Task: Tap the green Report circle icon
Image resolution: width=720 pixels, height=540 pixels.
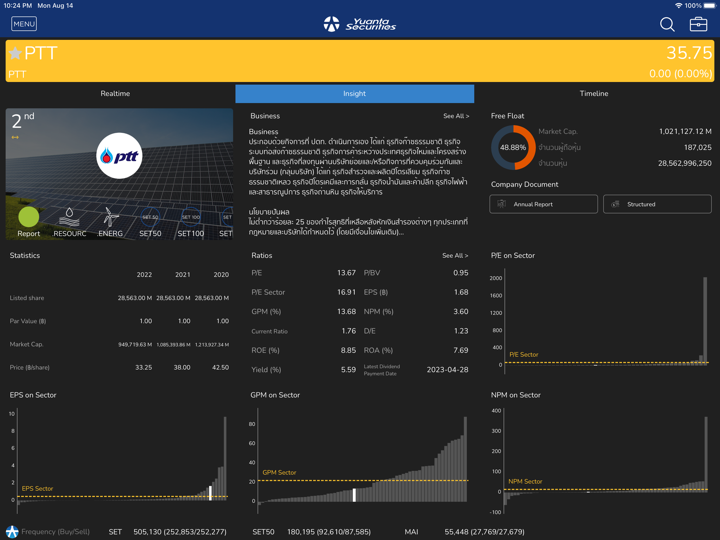Action: point(29,217)
